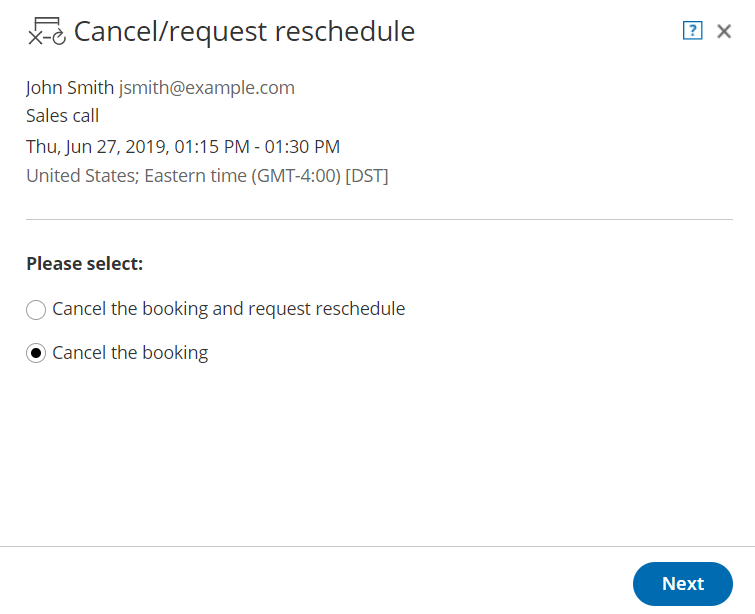Click the "Sales call" booking subject
This screenshot has height=614, width=755.
click(62, 116)
